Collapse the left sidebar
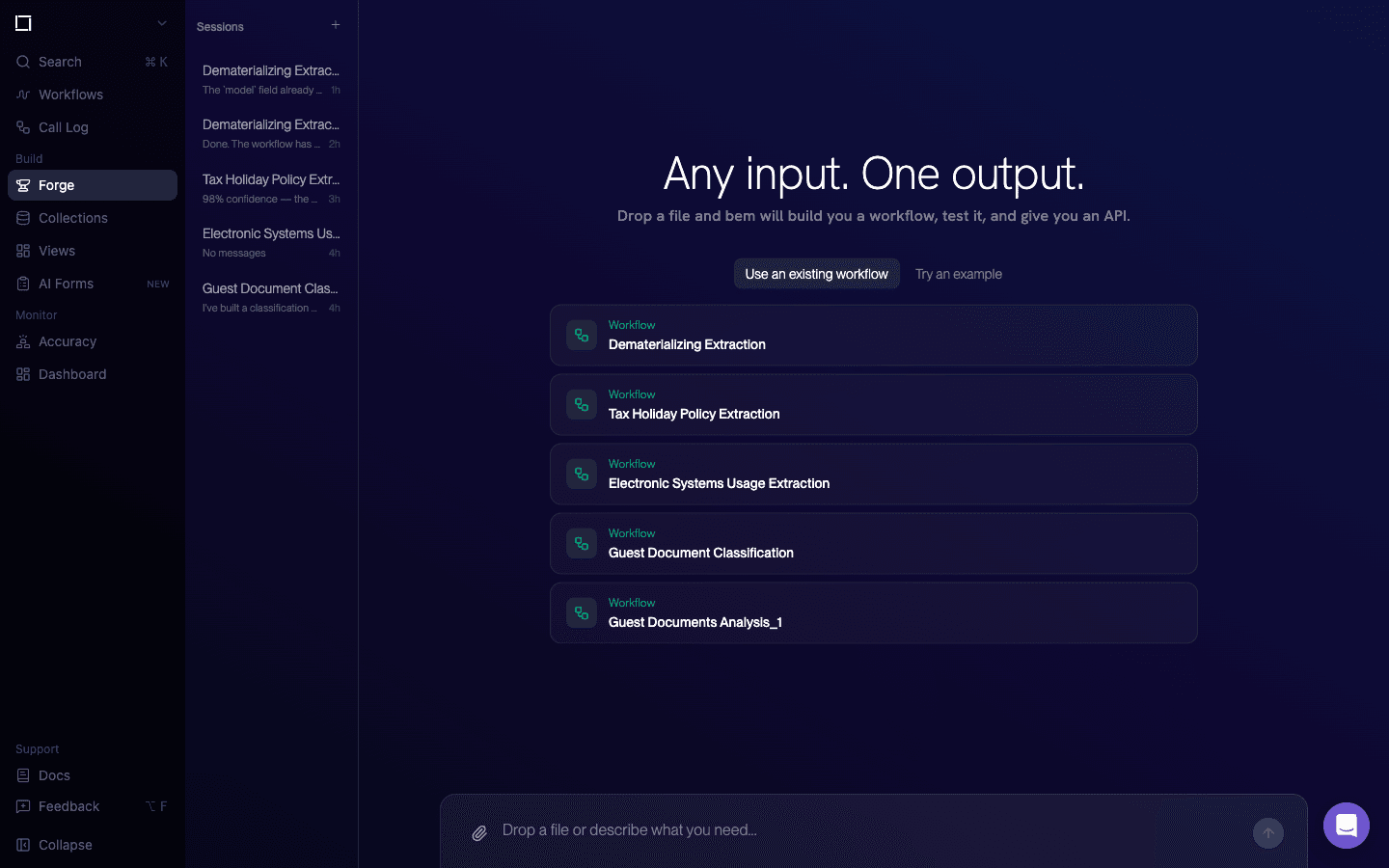 (x=65, y=845)
